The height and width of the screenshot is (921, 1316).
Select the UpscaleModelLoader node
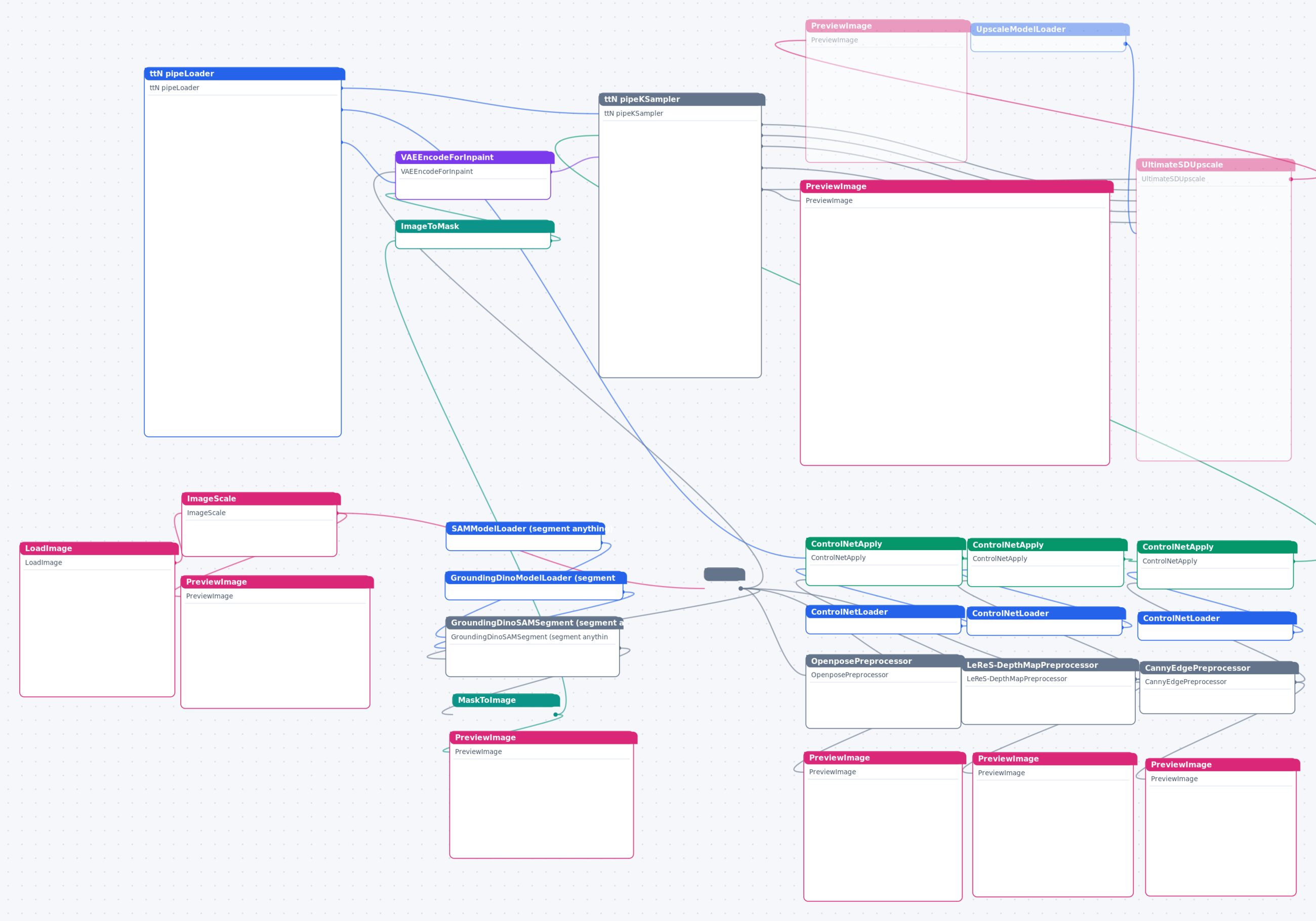[1049, 37]
